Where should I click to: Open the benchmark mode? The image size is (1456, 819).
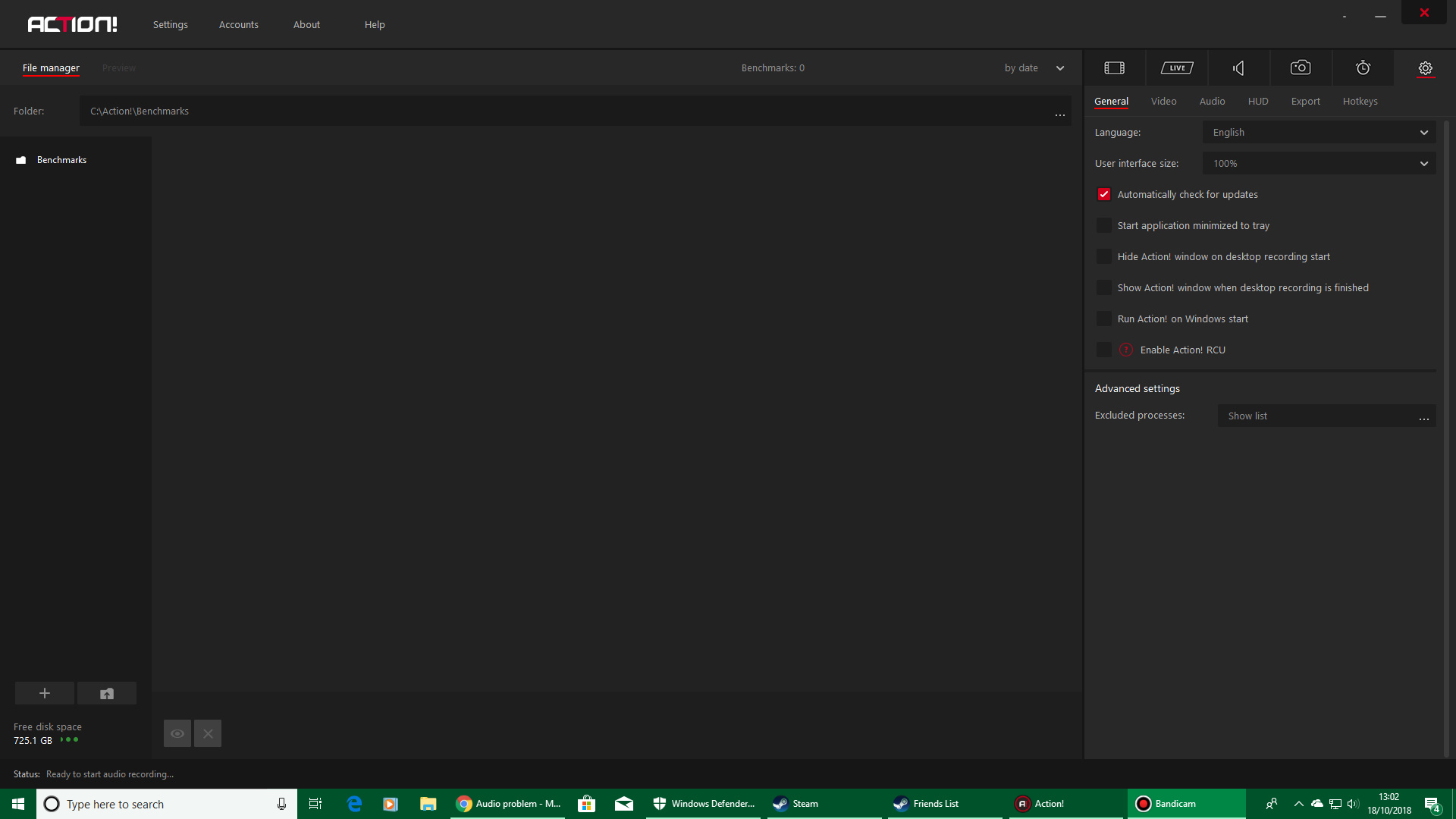(x=1363, y=67)
